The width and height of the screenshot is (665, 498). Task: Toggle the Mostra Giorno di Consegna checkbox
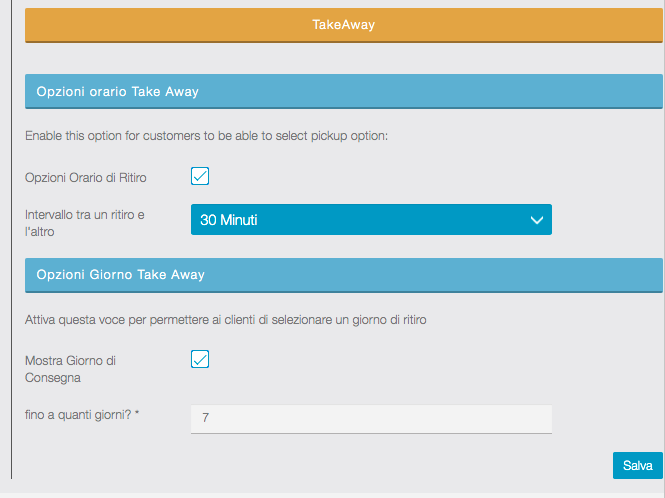(x=200, y=359)
